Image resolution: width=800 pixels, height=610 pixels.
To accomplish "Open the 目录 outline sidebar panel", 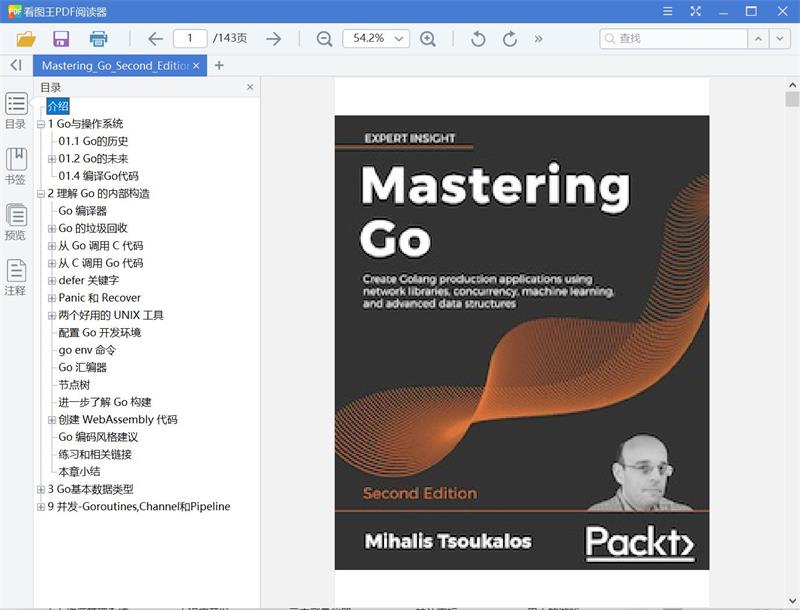I will (x=16, y=111).
